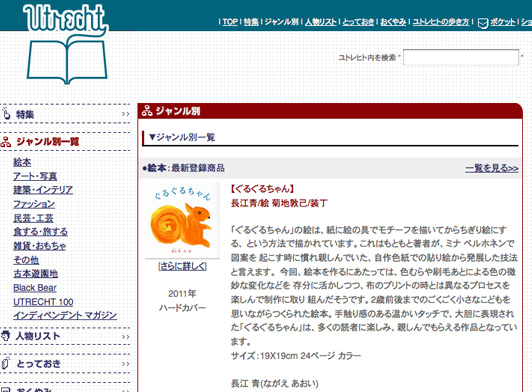Open ポケット link in the top navigation
Image resolution: width=532 pixels, height=392 pixels.
502,22
